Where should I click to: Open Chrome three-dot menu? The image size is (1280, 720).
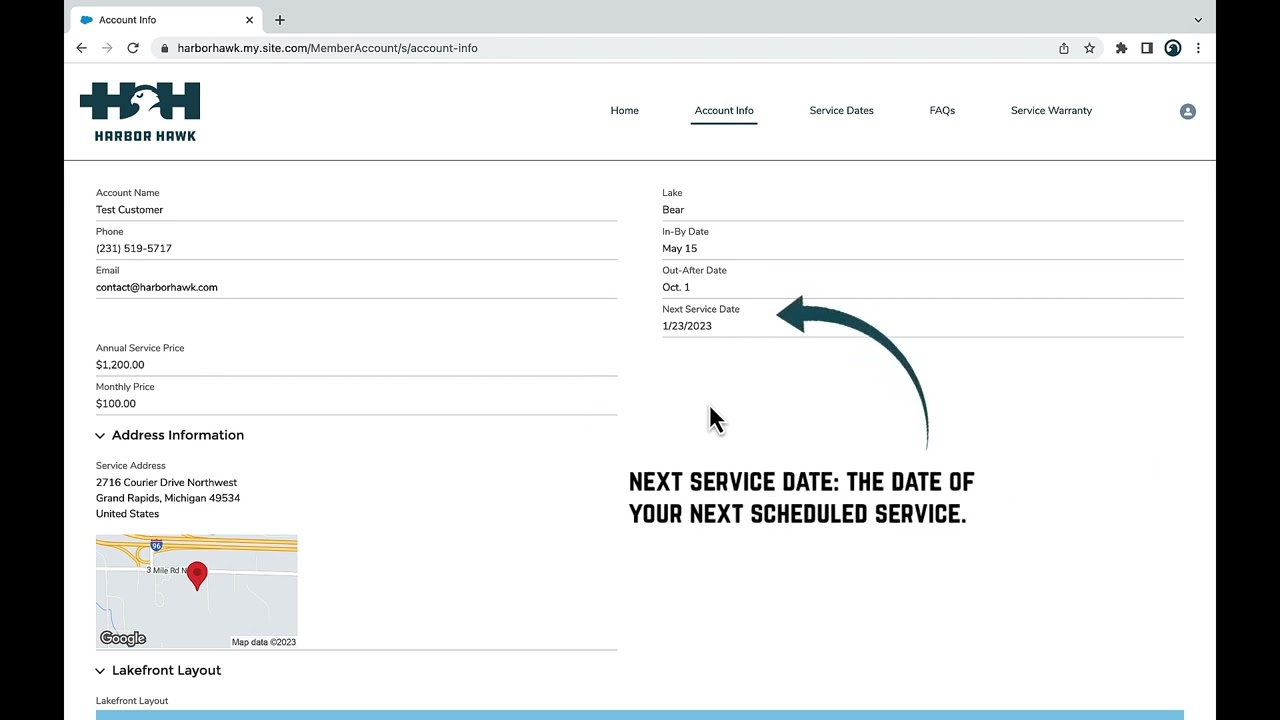pos(1198,48)
